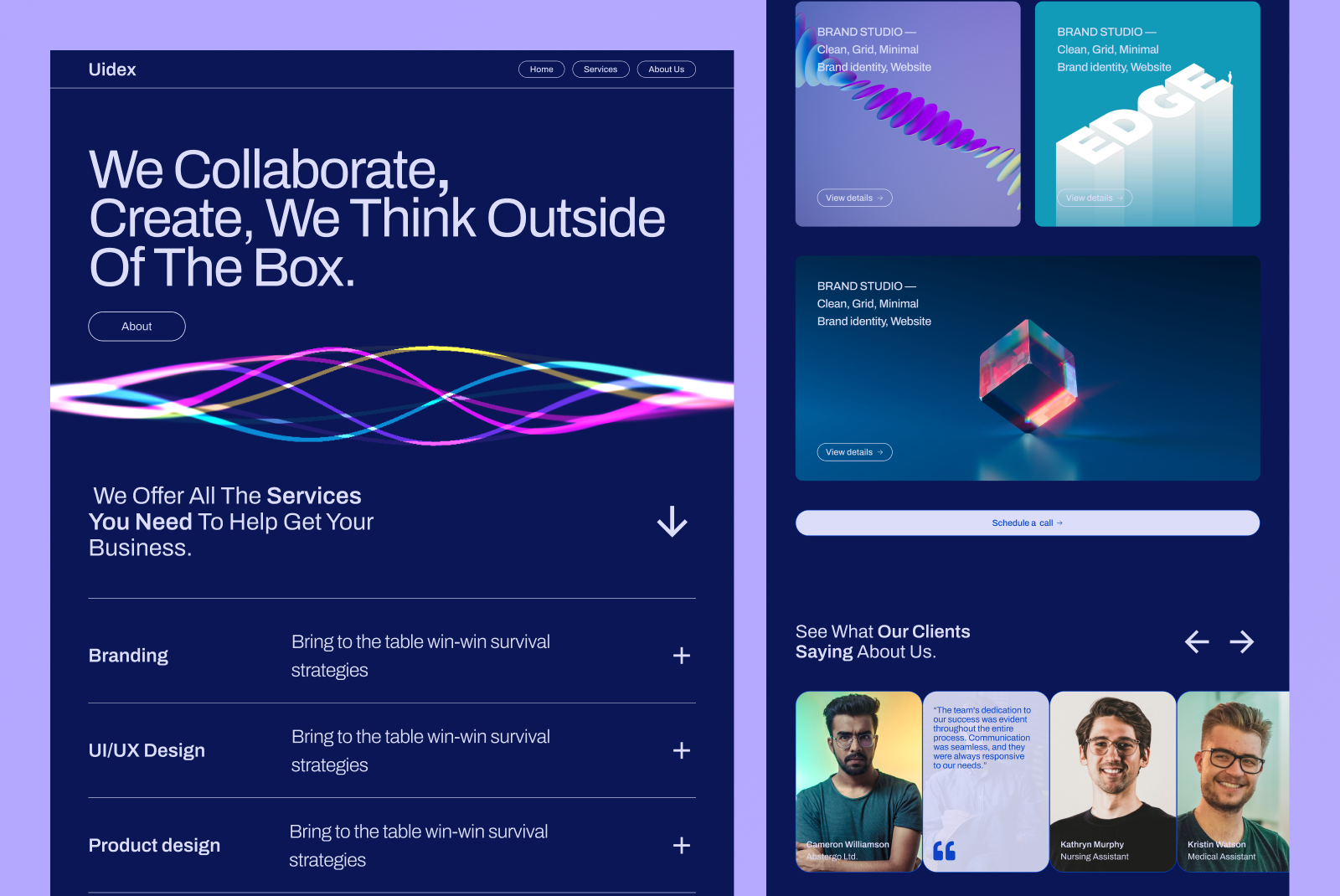The image size is (1340, 896).
Task: View details of purple spiral project
Action: (x=854, y=198)
